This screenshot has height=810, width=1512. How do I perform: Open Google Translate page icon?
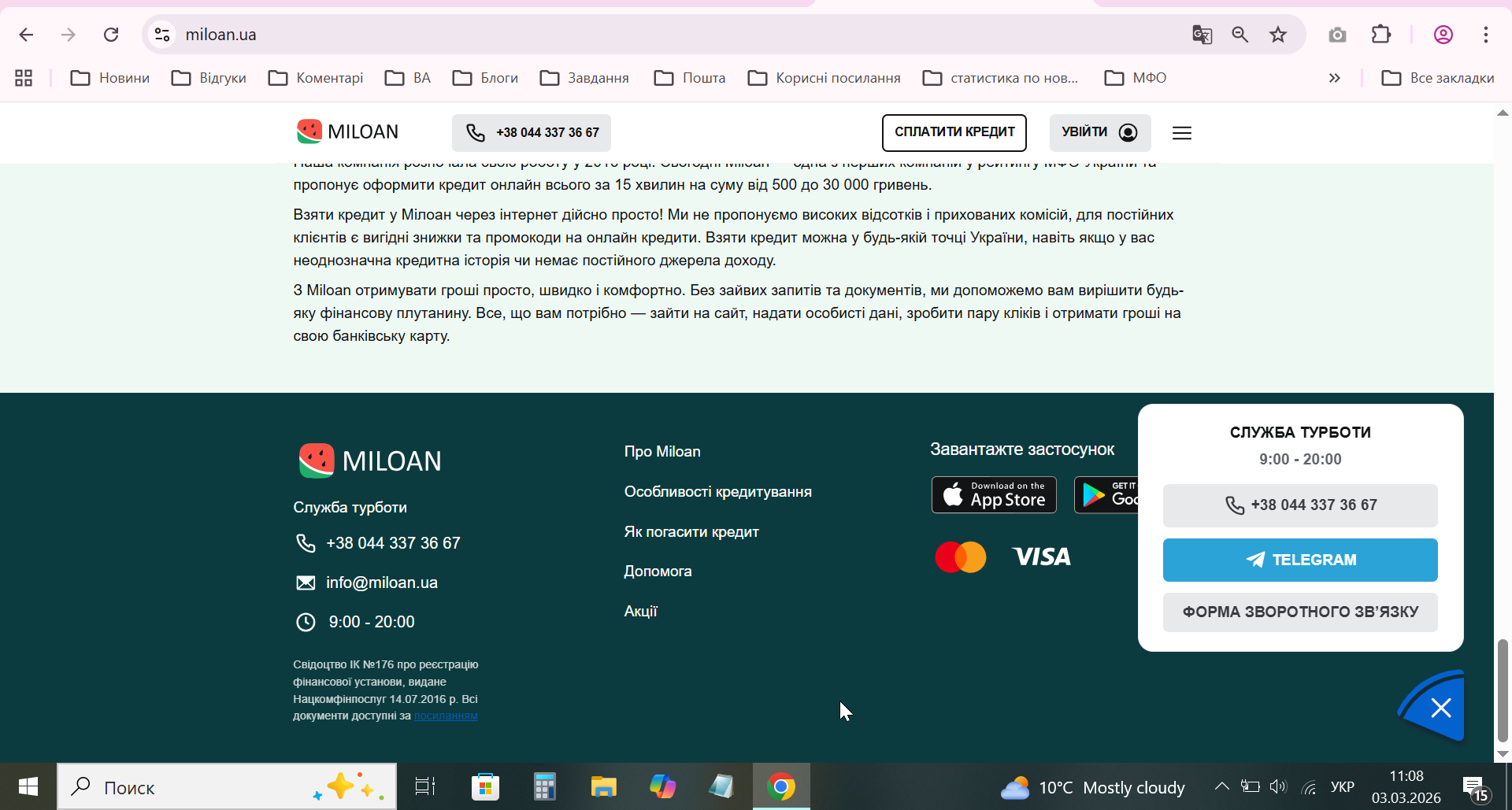click(x=1202, y=35)
